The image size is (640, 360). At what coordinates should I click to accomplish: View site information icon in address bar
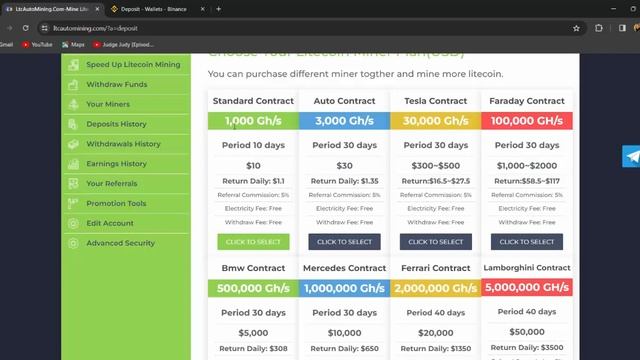point(44,28)
